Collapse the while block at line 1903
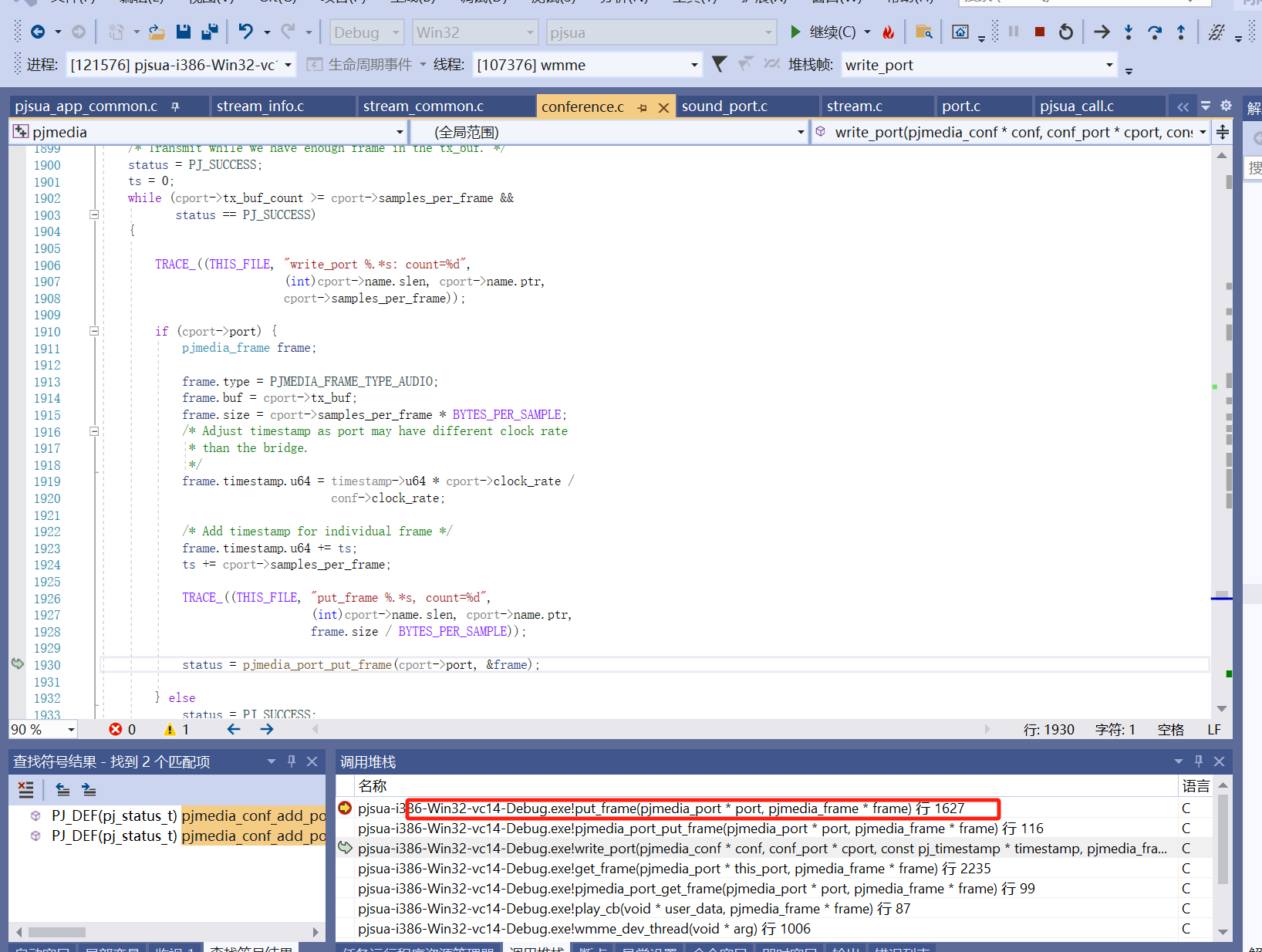Viewport: 1262px width, 952px height. coord(94,214)
